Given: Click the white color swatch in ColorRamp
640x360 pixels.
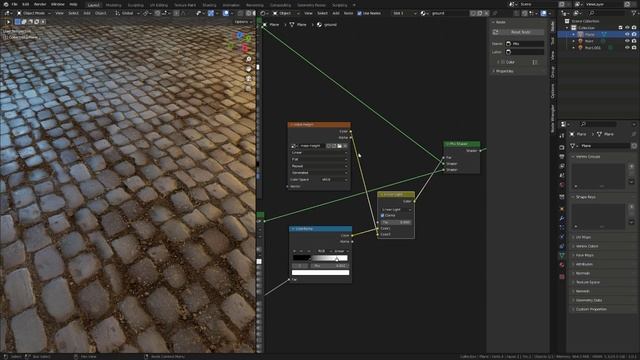Looking at the screenshot, I should (320, 273).
